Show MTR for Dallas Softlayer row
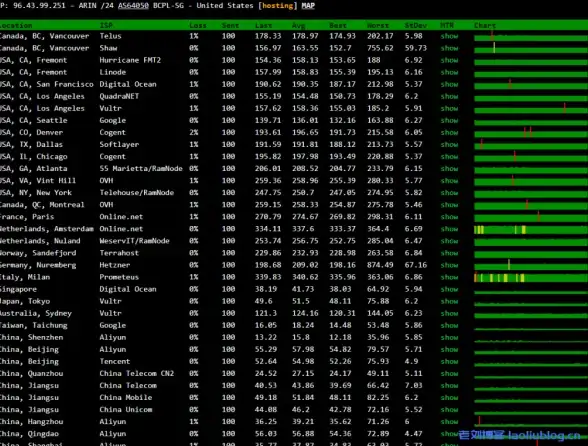 449,144
